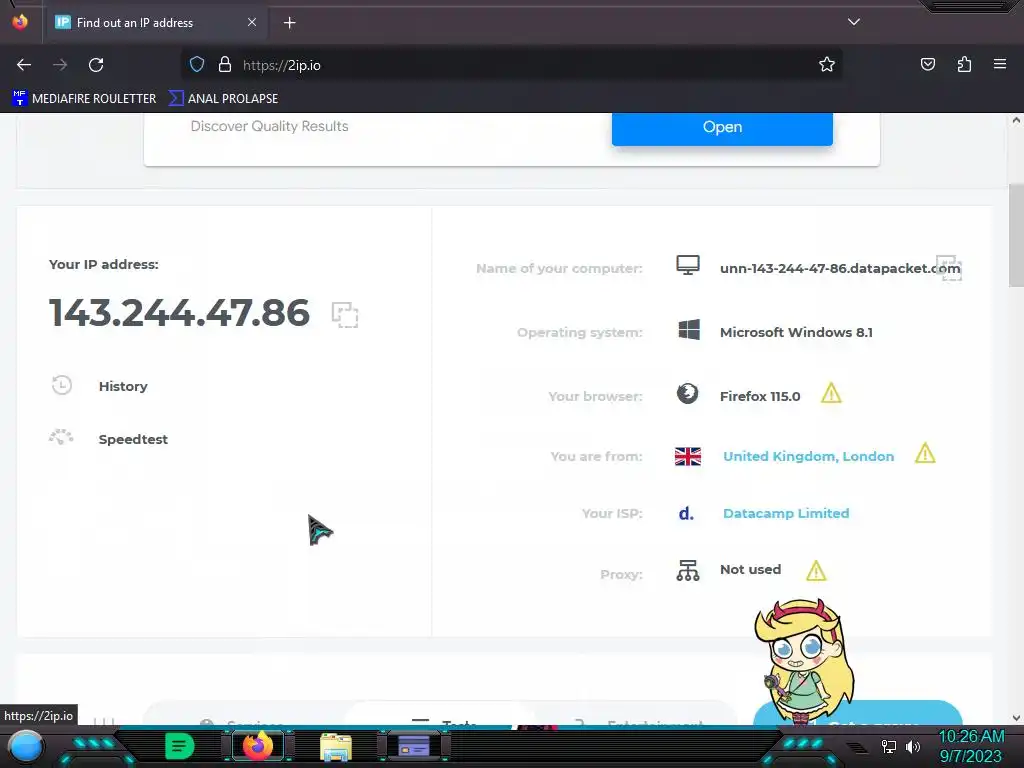Click the Speedtest gauge icon
Viewport: 1024px width, 768px height.
coord(61,437)
